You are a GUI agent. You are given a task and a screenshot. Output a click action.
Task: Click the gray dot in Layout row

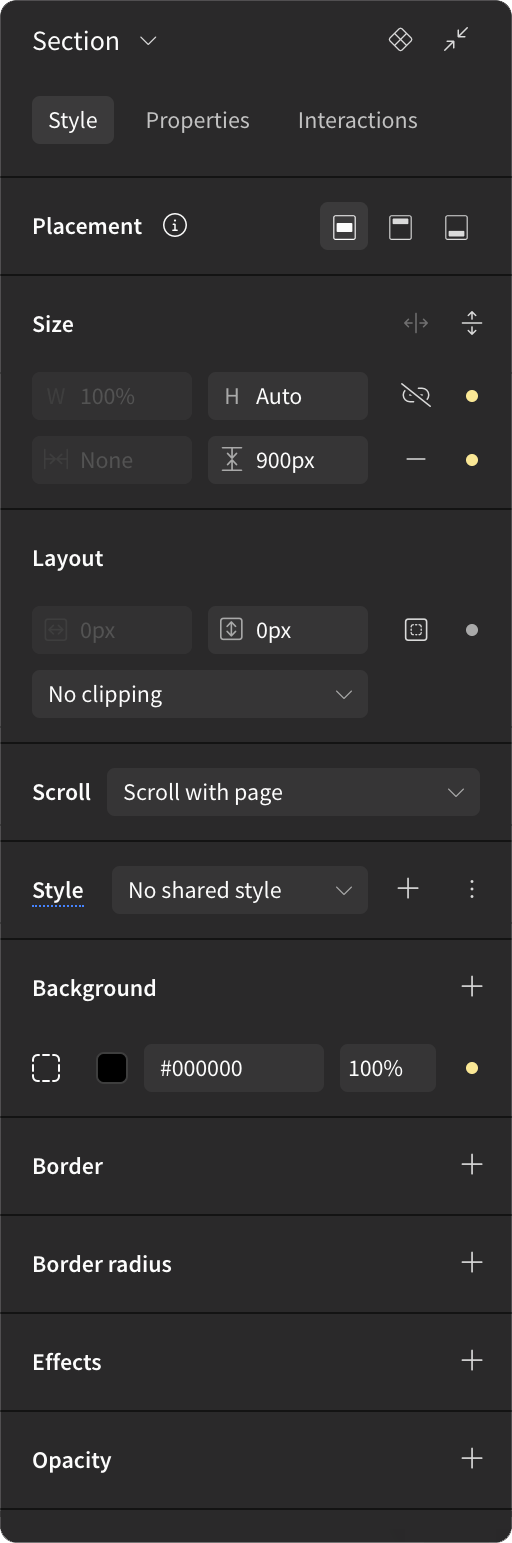472,630
